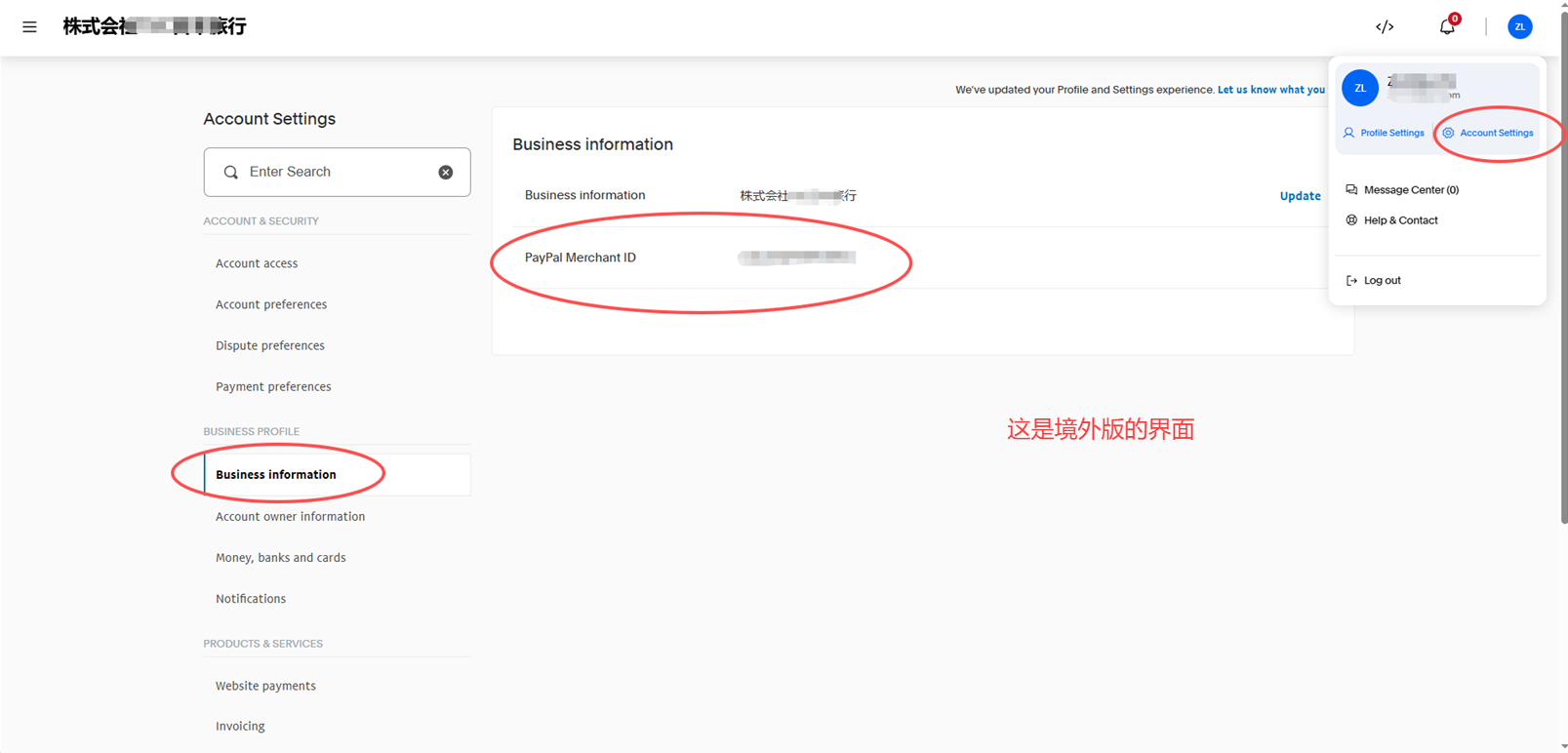Go to Payment preferences

coord(273,386)
